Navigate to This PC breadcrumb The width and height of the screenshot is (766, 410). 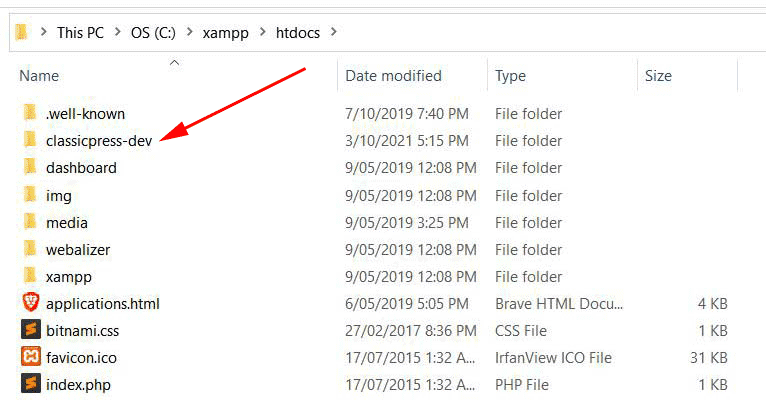[81, 33]
